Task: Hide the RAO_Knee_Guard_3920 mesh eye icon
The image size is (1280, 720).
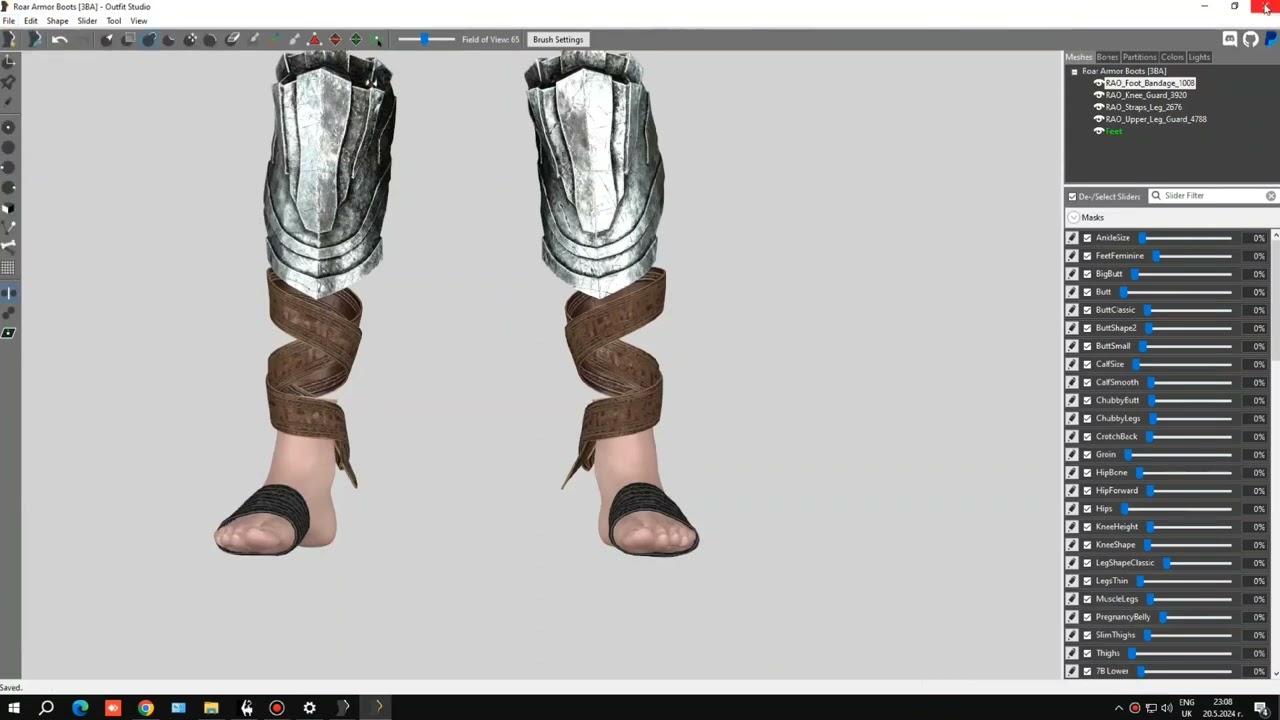Action: click(x=1099, y=95)
